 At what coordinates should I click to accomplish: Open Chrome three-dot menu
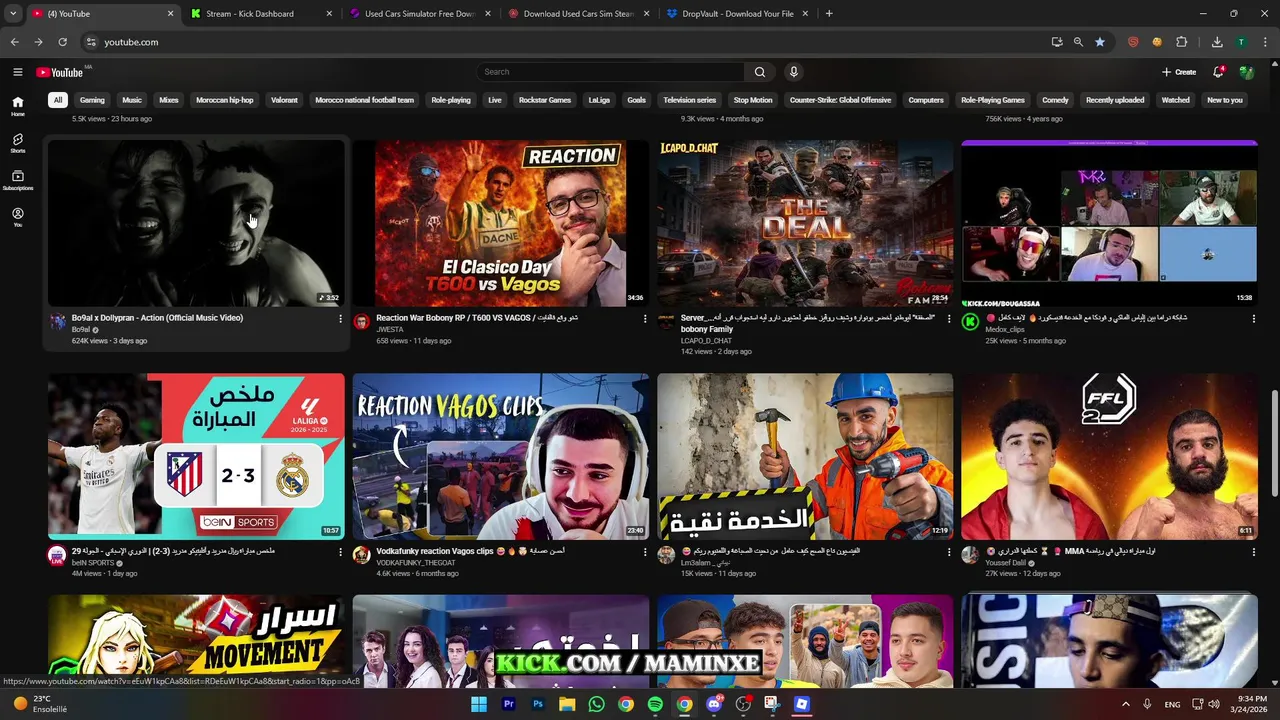[x=1265, y=42]
